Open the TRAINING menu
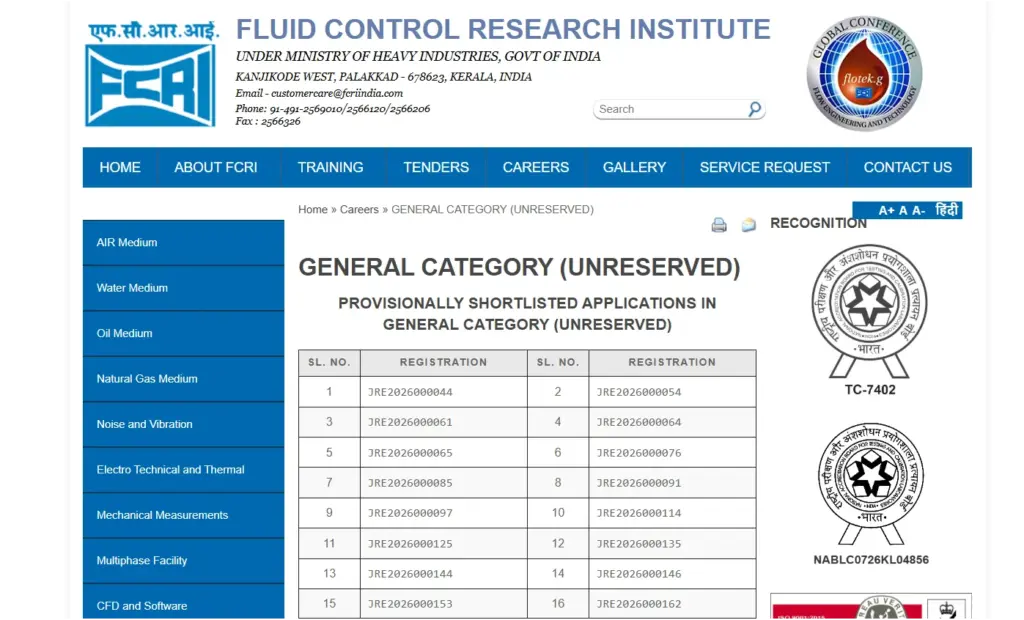This screenshot has height=620, width=1024. click(x=330, y=167)
